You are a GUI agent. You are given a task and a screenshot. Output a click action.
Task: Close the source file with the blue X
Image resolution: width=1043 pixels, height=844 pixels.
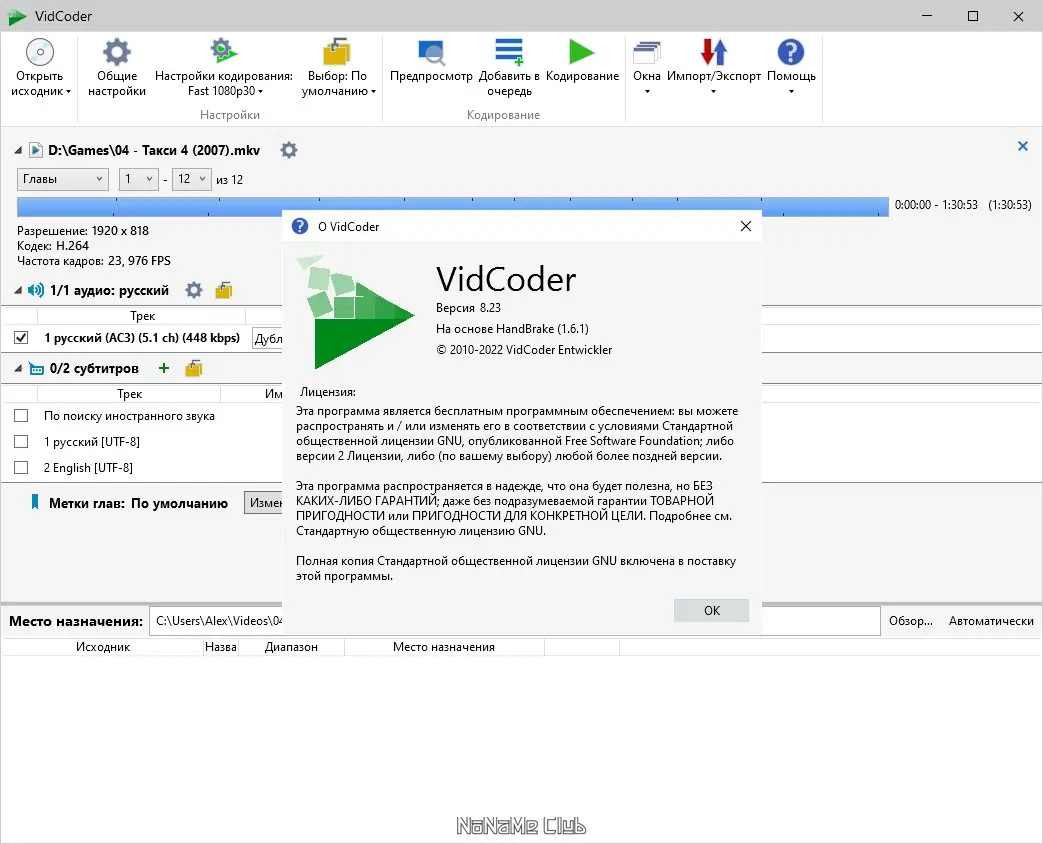[1023, 146]
